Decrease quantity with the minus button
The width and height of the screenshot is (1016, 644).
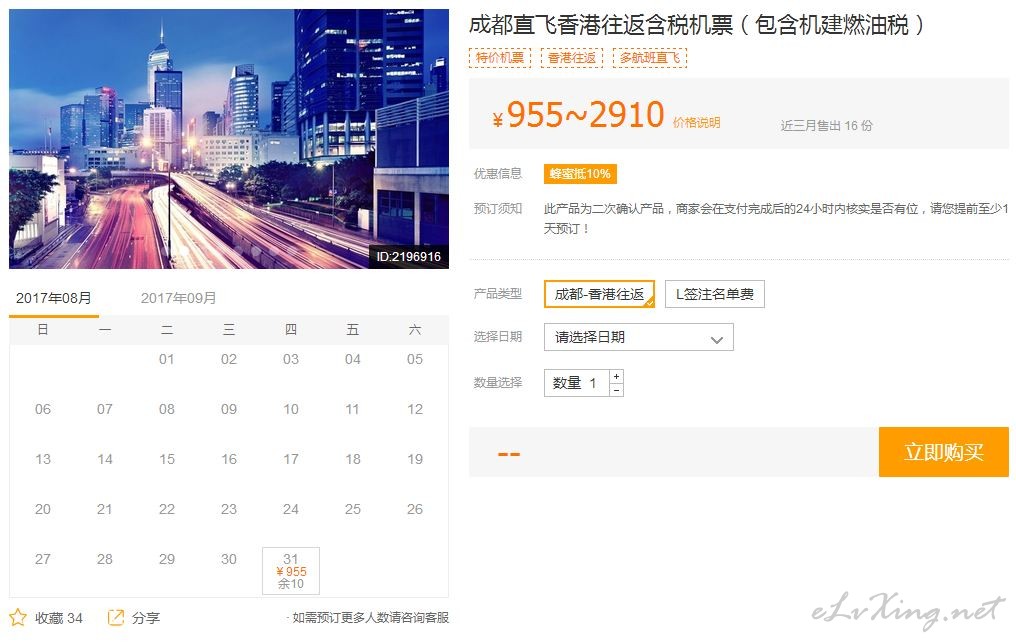tap(616, 389)
